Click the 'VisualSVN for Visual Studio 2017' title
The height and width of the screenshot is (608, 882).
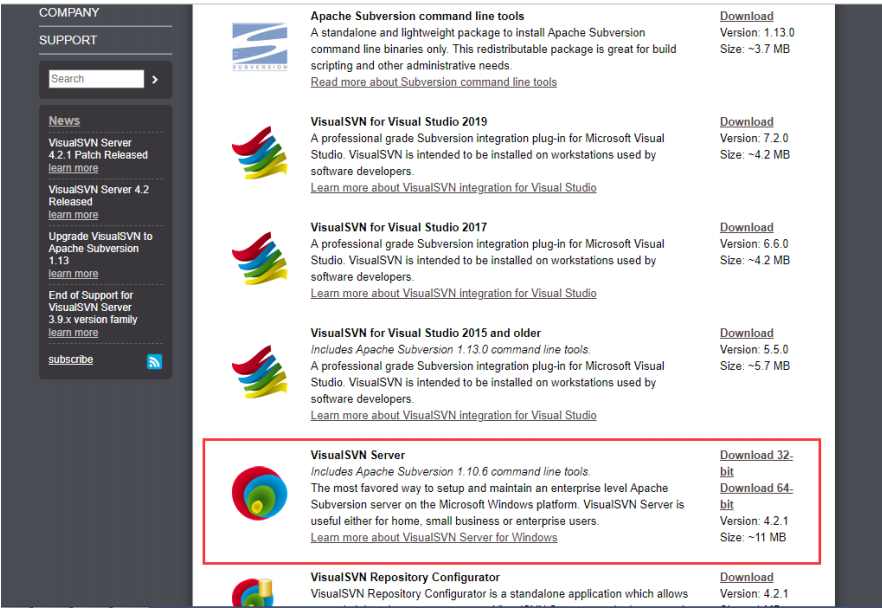tap(399, 228)
